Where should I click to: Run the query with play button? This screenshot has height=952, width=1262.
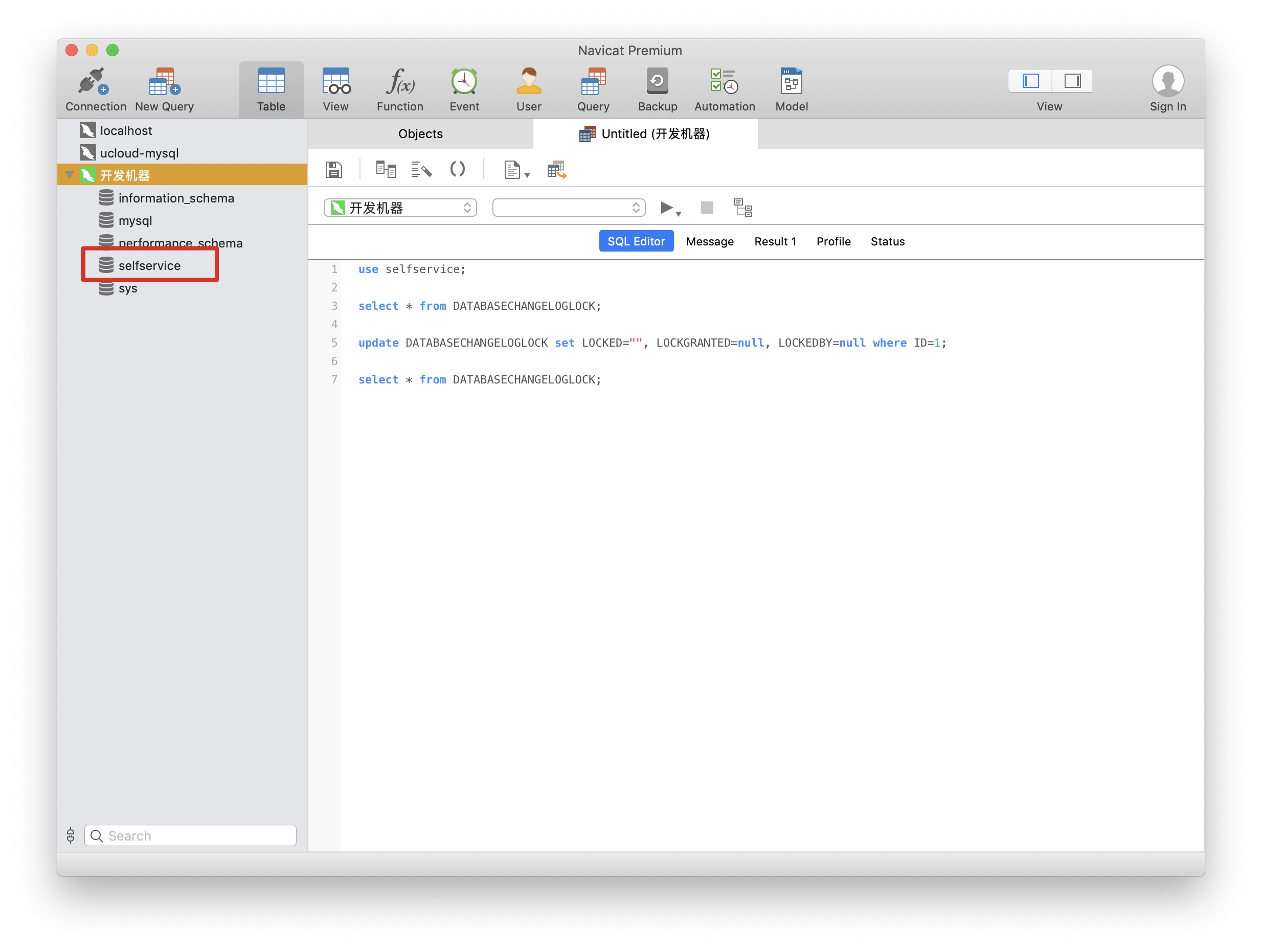coord(665,208)
